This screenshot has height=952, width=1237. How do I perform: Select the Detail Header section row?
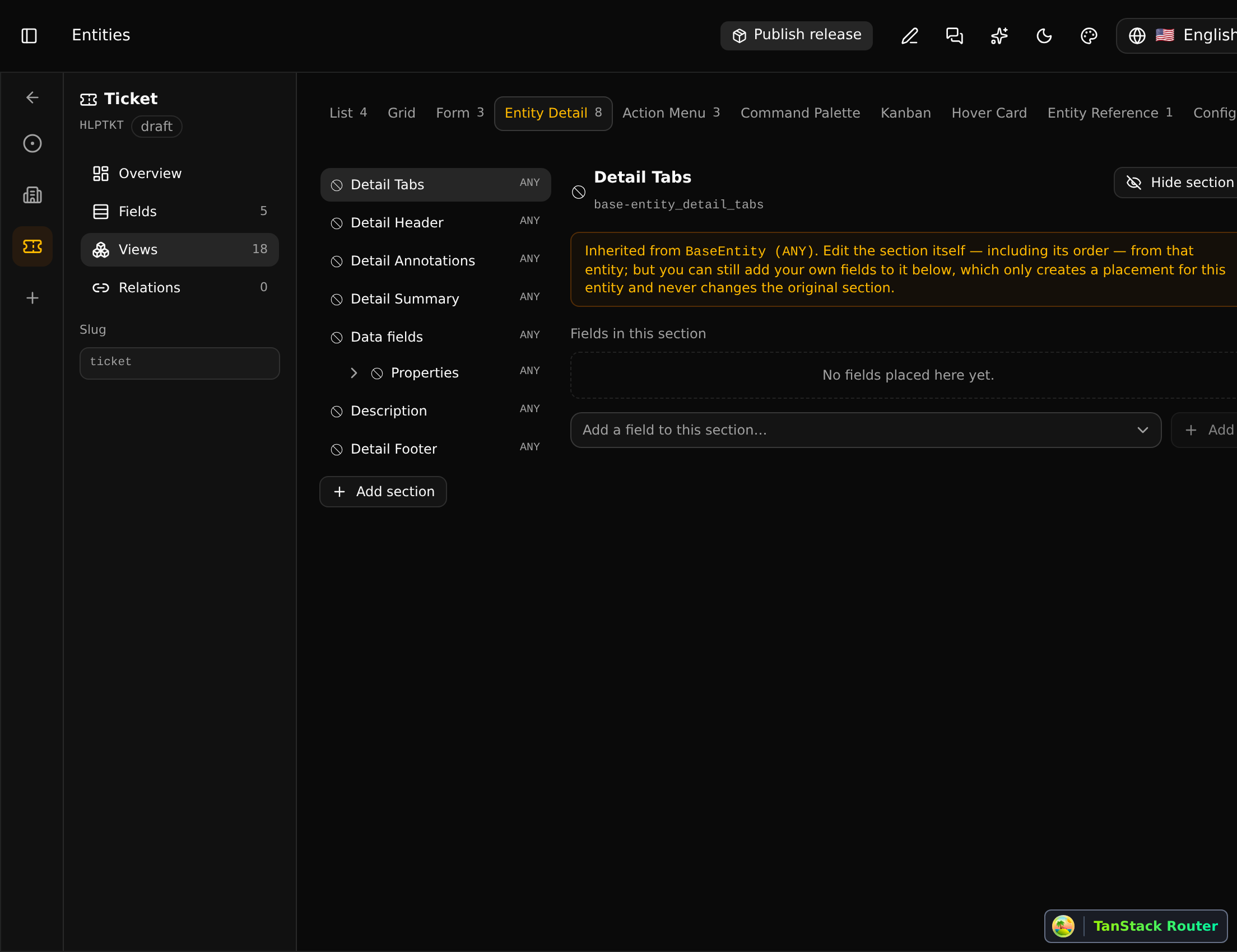click(435, 222)
